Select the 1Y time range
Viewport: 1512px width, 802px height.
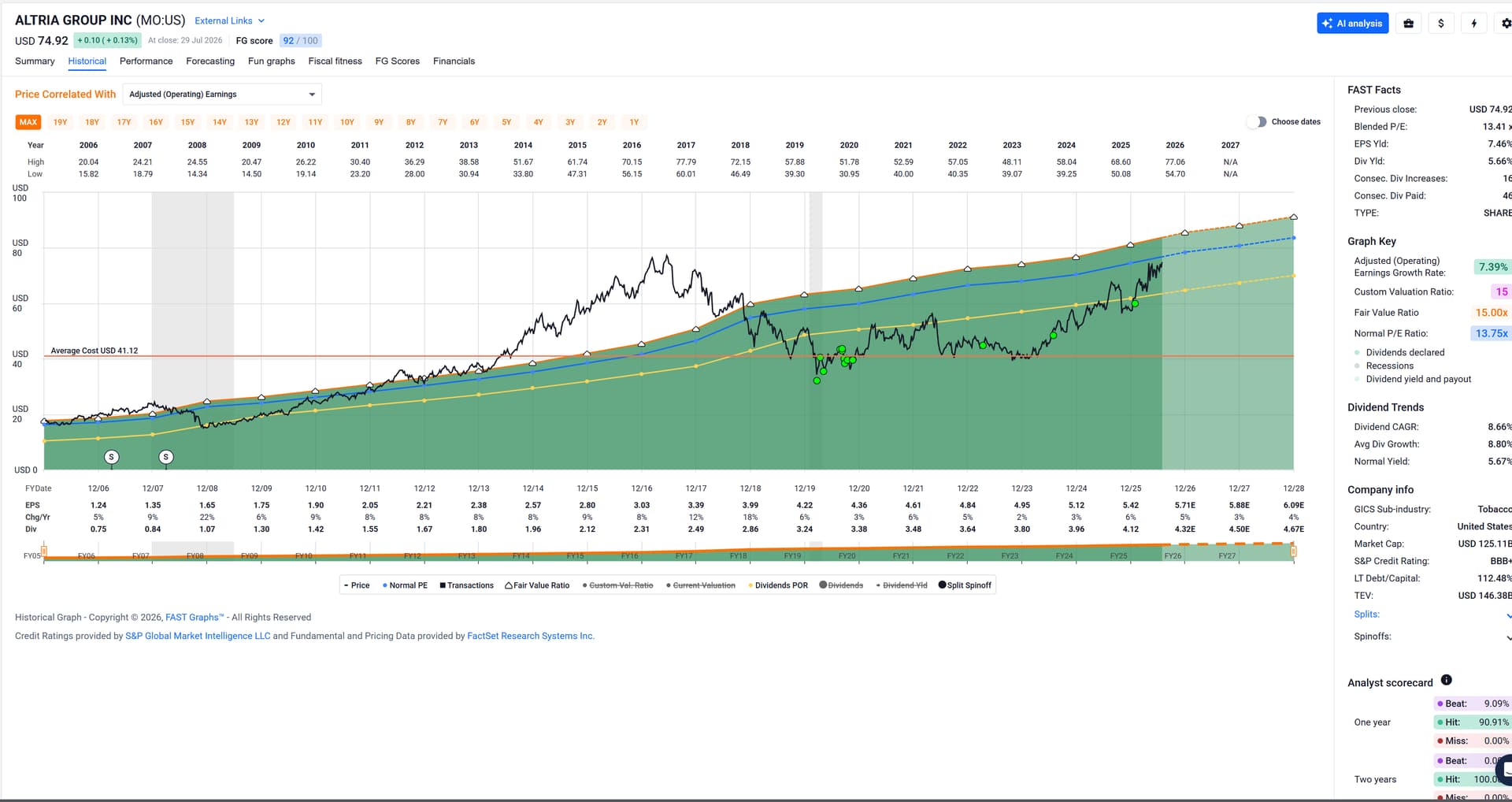pyautogui.click(x=634, y=122)
